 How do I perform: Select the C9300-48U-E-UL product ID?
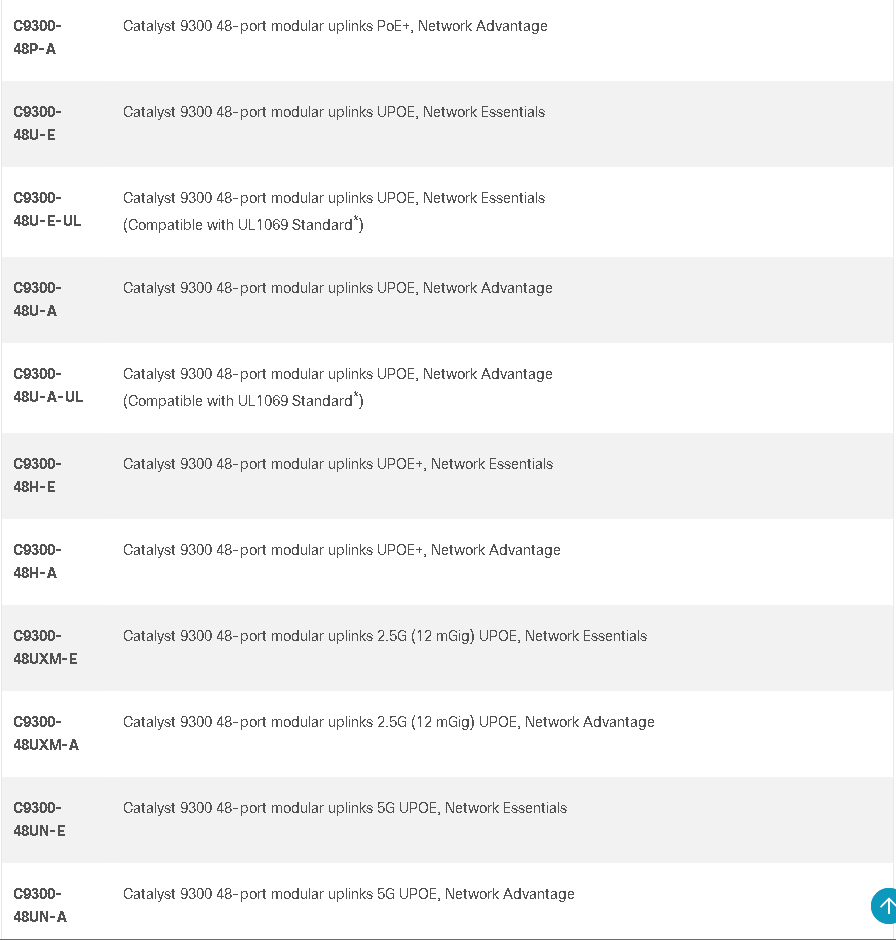tap(47, 209)
